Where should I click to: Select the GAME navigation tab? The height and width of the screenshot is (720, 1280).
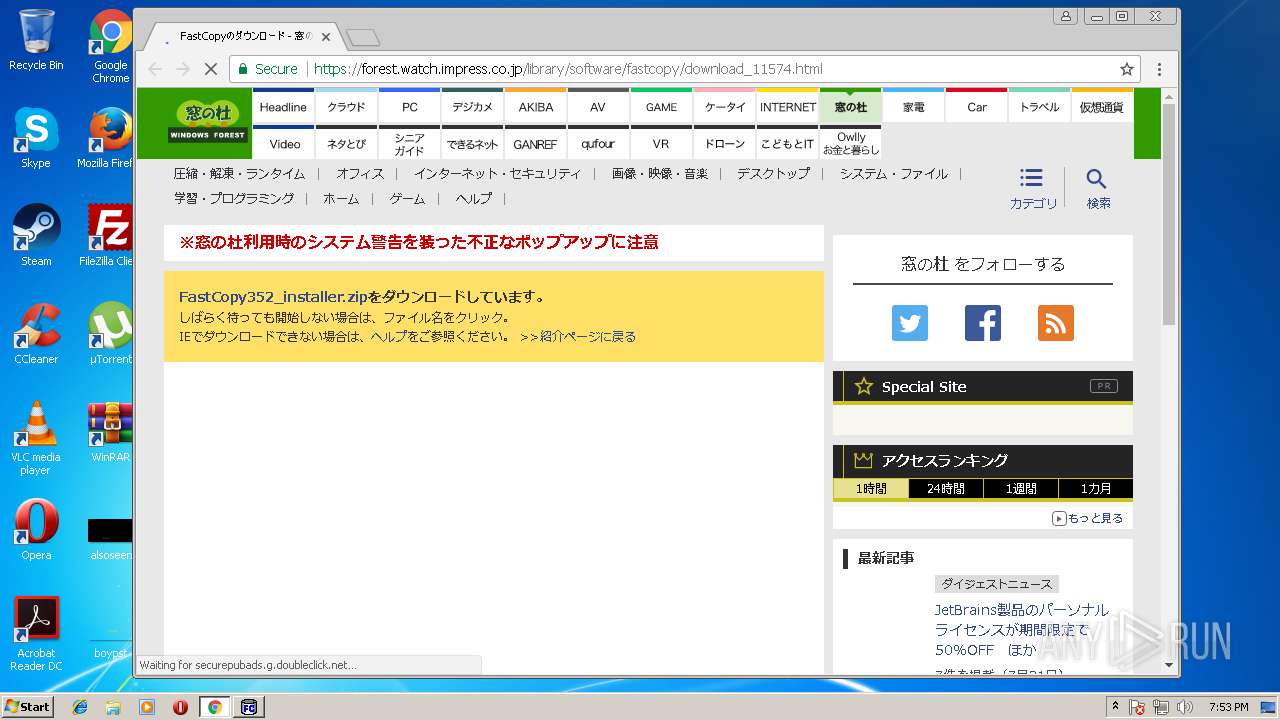[x=661, y=106]
